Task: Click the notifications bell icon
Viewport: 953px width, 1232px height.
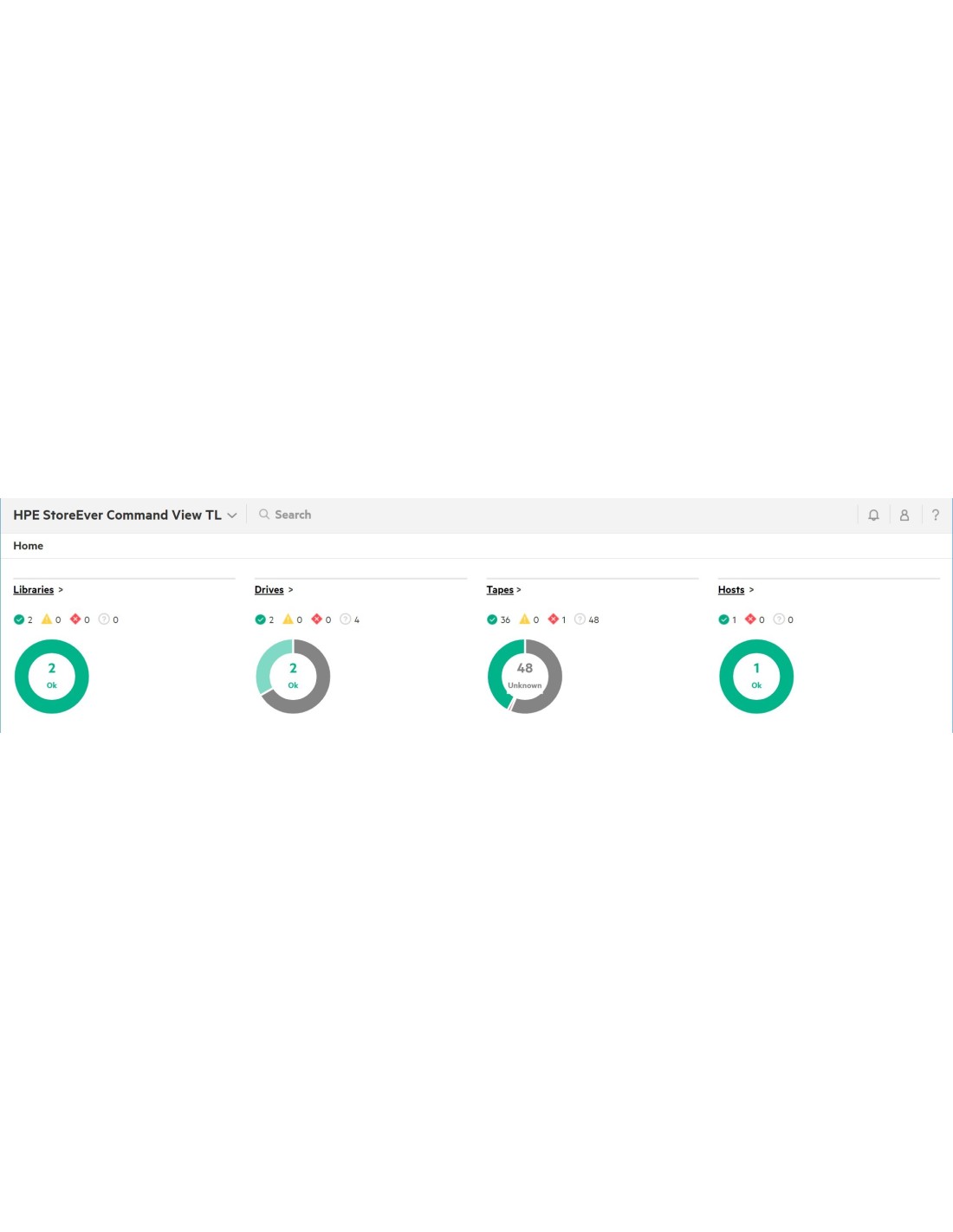Action: tap(873, 515)
